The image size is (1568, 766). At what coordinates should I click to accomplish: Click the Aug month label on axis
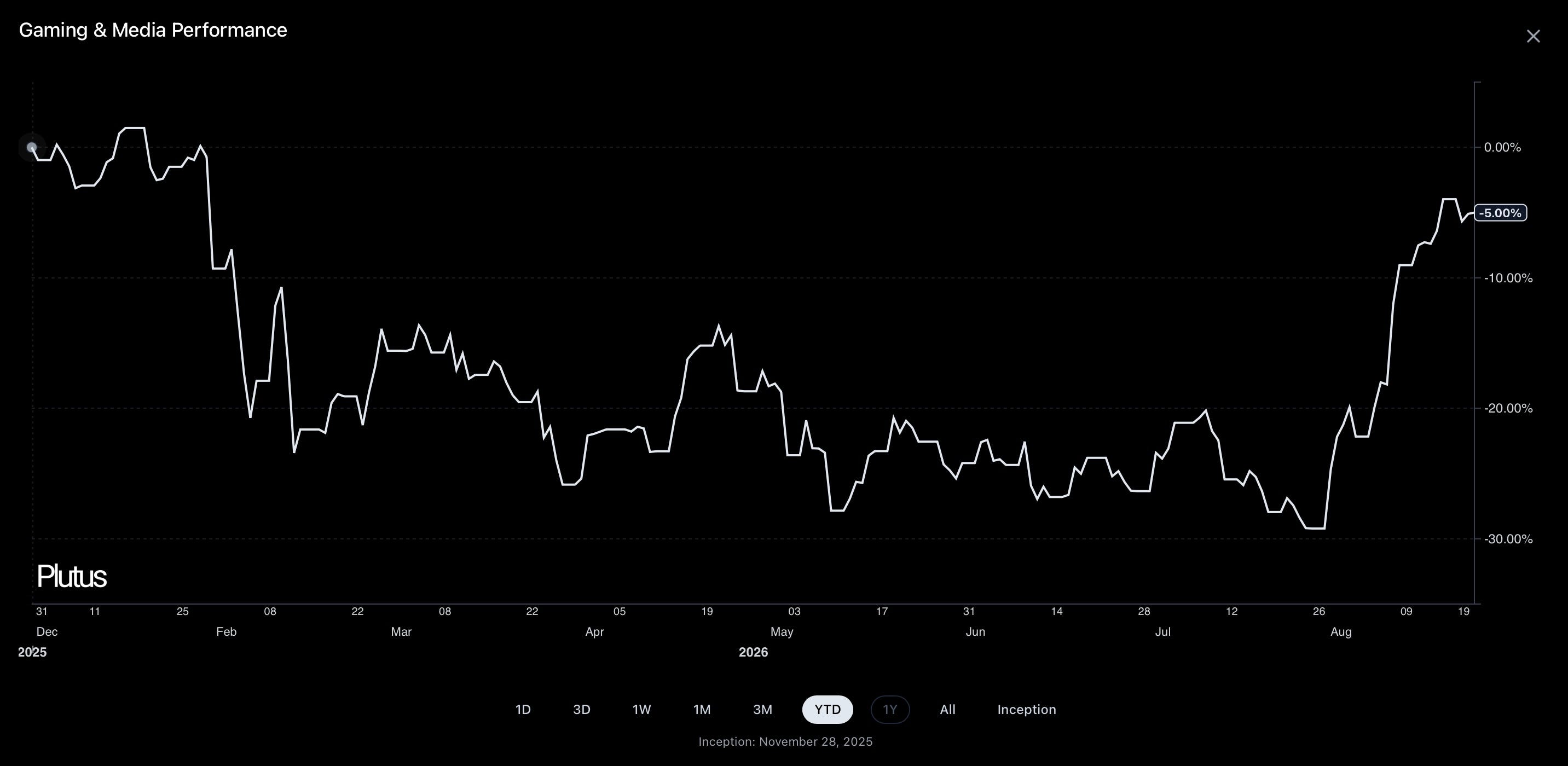[x=1340, y=631]
